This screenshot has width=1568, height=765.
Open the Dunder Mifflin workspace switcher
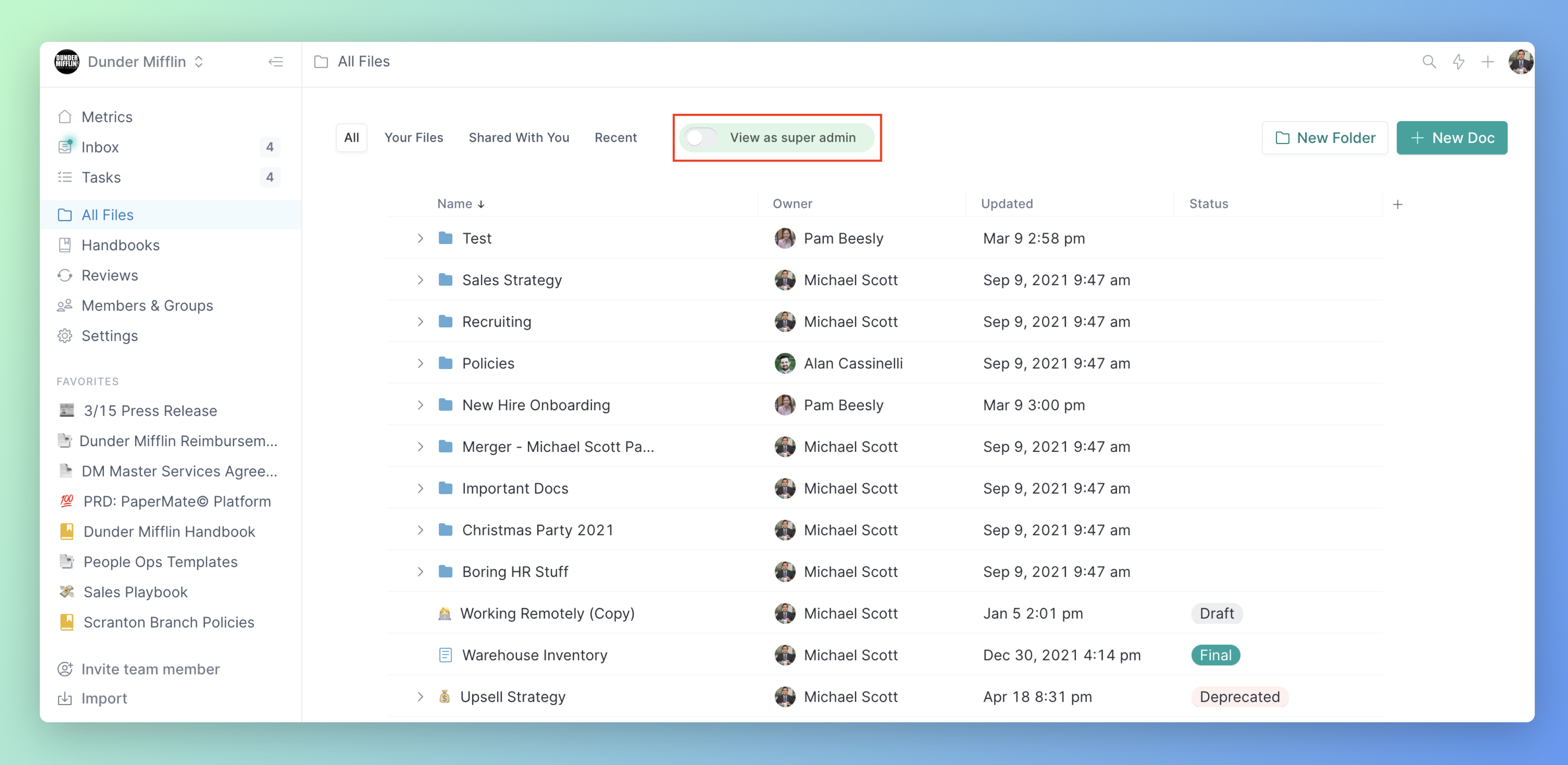[137, 62]
